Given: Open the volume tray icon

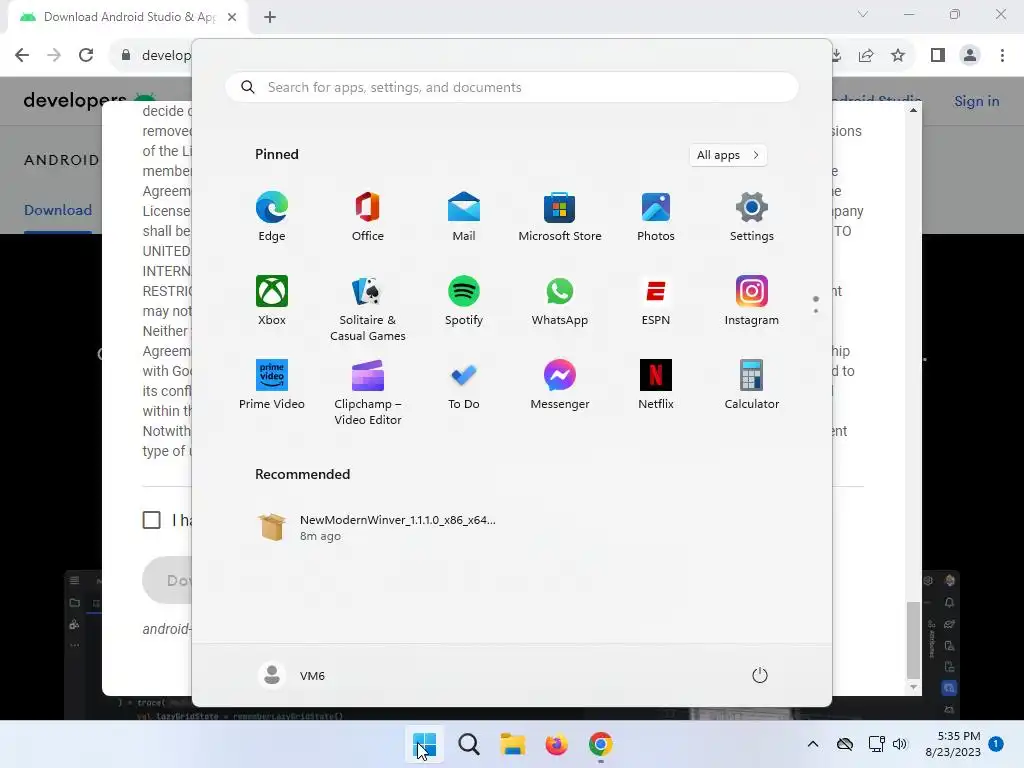Looking at the screenshot, I should [x=900, y=744].
